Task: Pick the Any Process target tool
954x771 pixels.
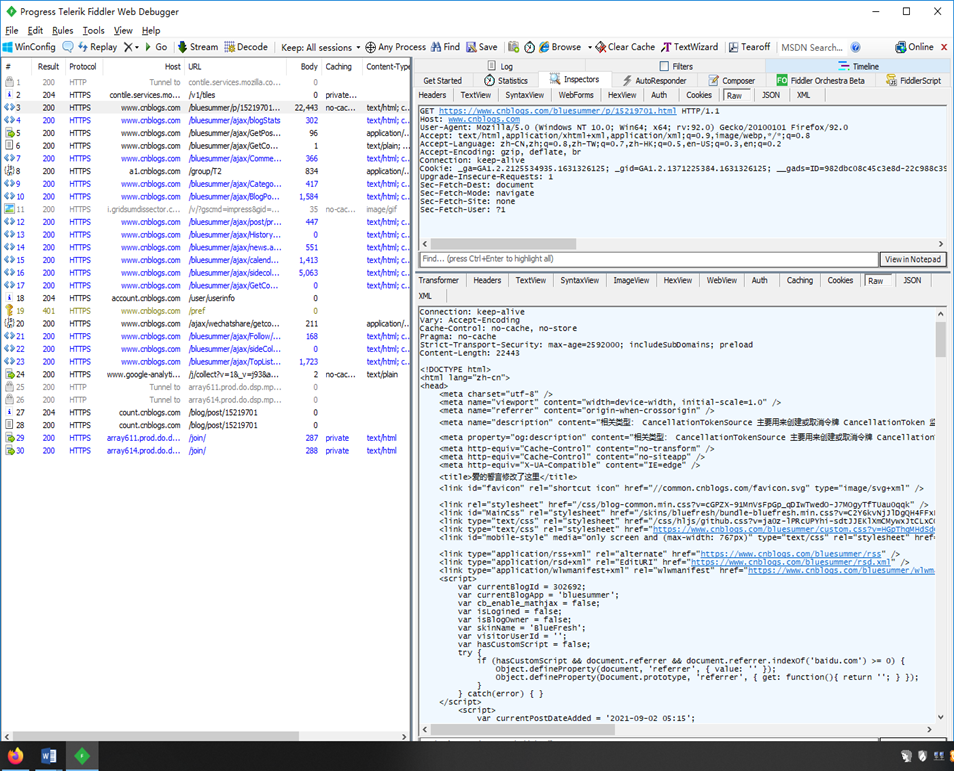Action: (395, 47)
